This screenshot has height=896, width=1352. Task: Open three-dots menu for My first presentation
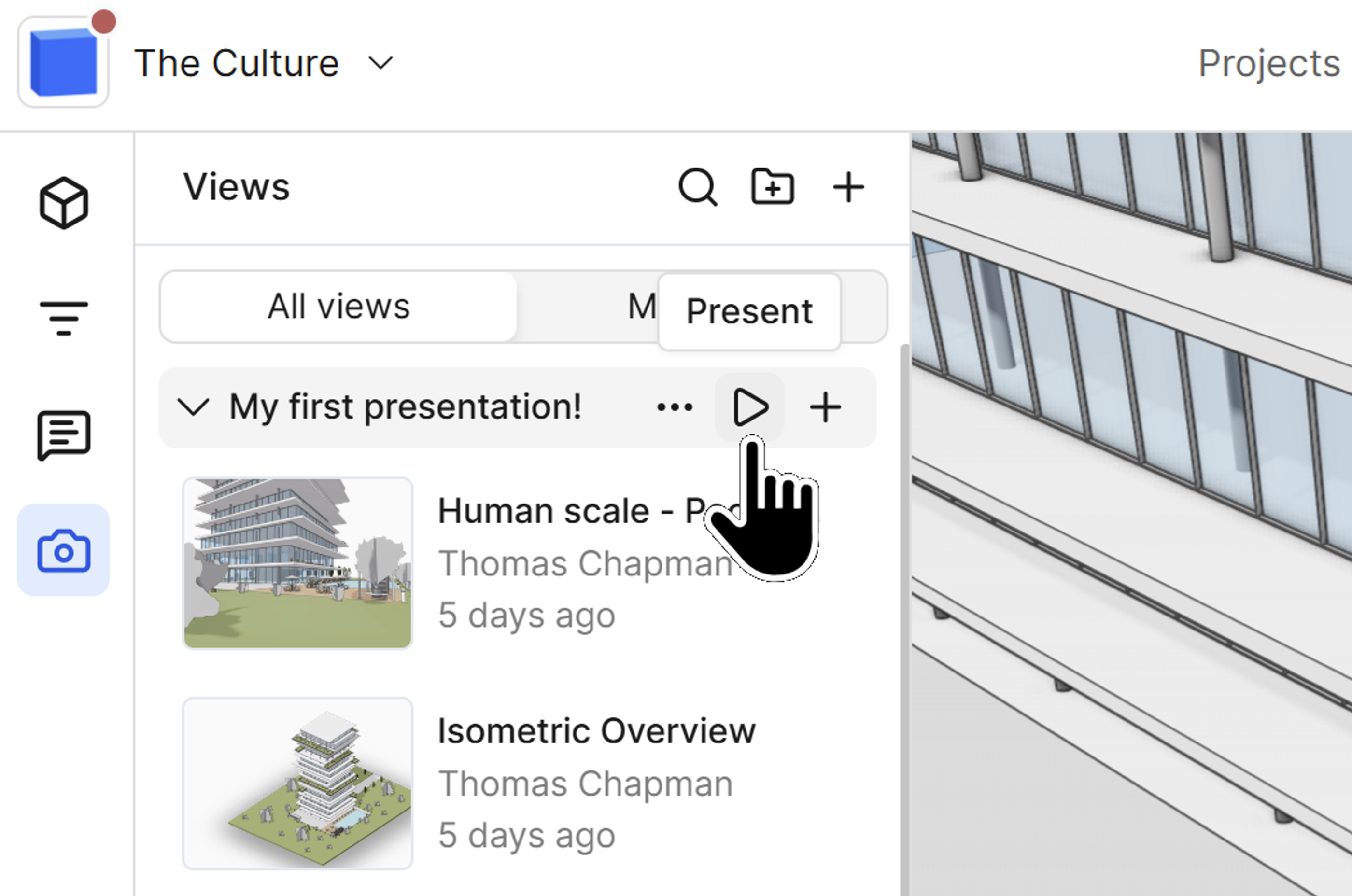tap(675, 407)
